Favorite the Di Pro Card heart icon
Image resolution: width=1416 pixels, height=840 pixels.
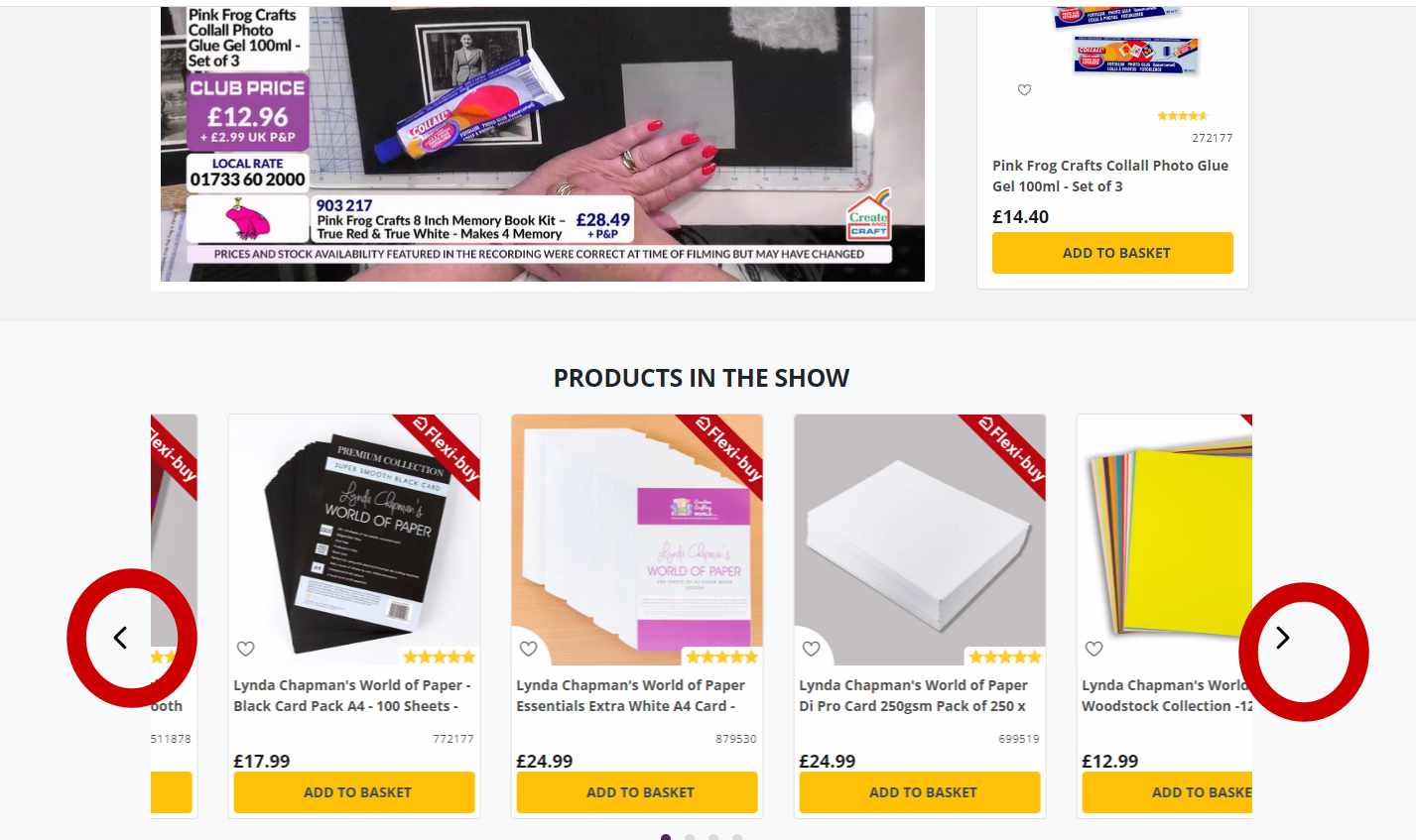[x=812, y=649]
